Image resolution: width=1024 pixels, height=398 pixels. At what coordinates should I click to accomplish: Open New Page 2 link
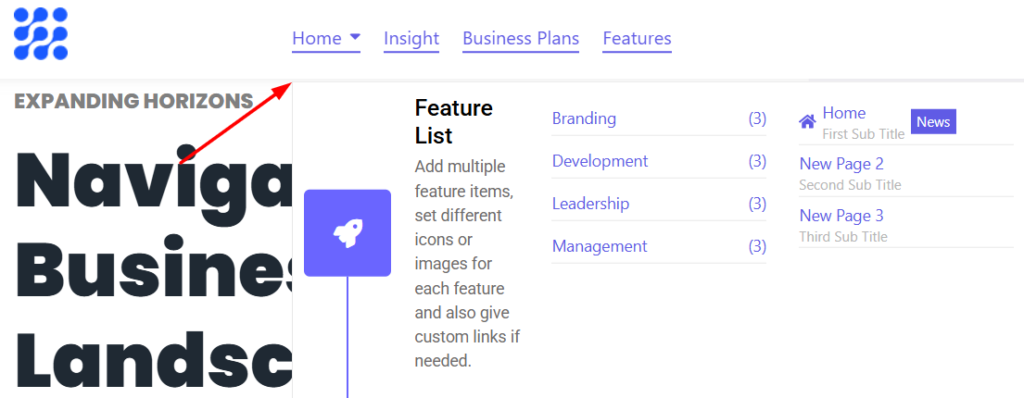tap(841, 163)
